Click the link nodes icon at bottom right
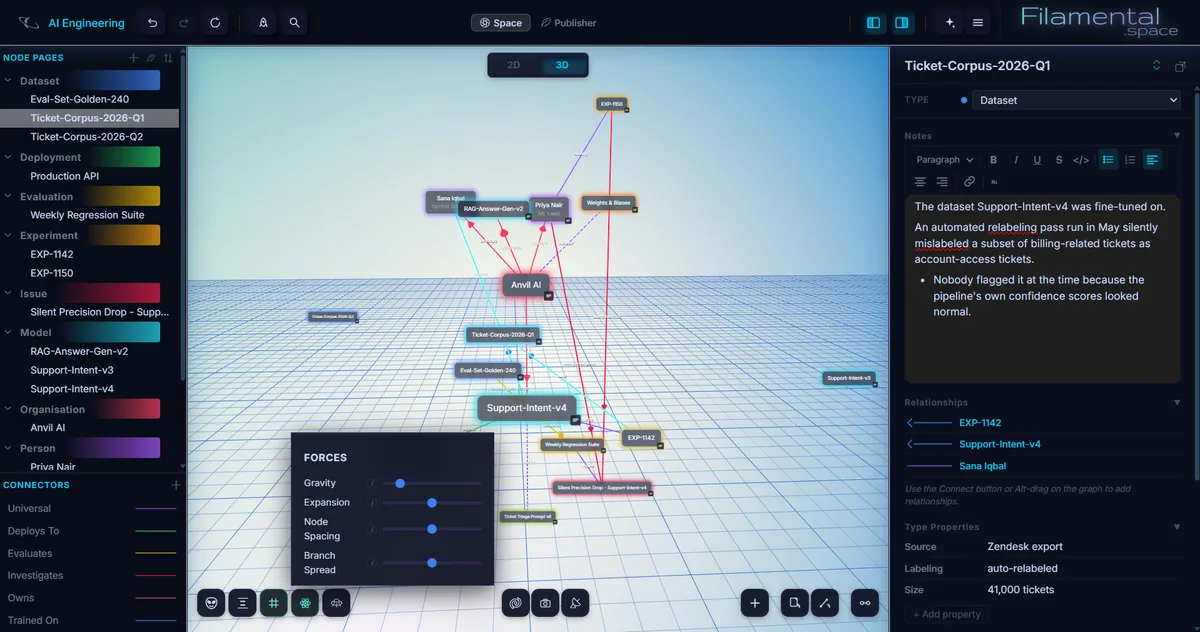 (865, 602)
